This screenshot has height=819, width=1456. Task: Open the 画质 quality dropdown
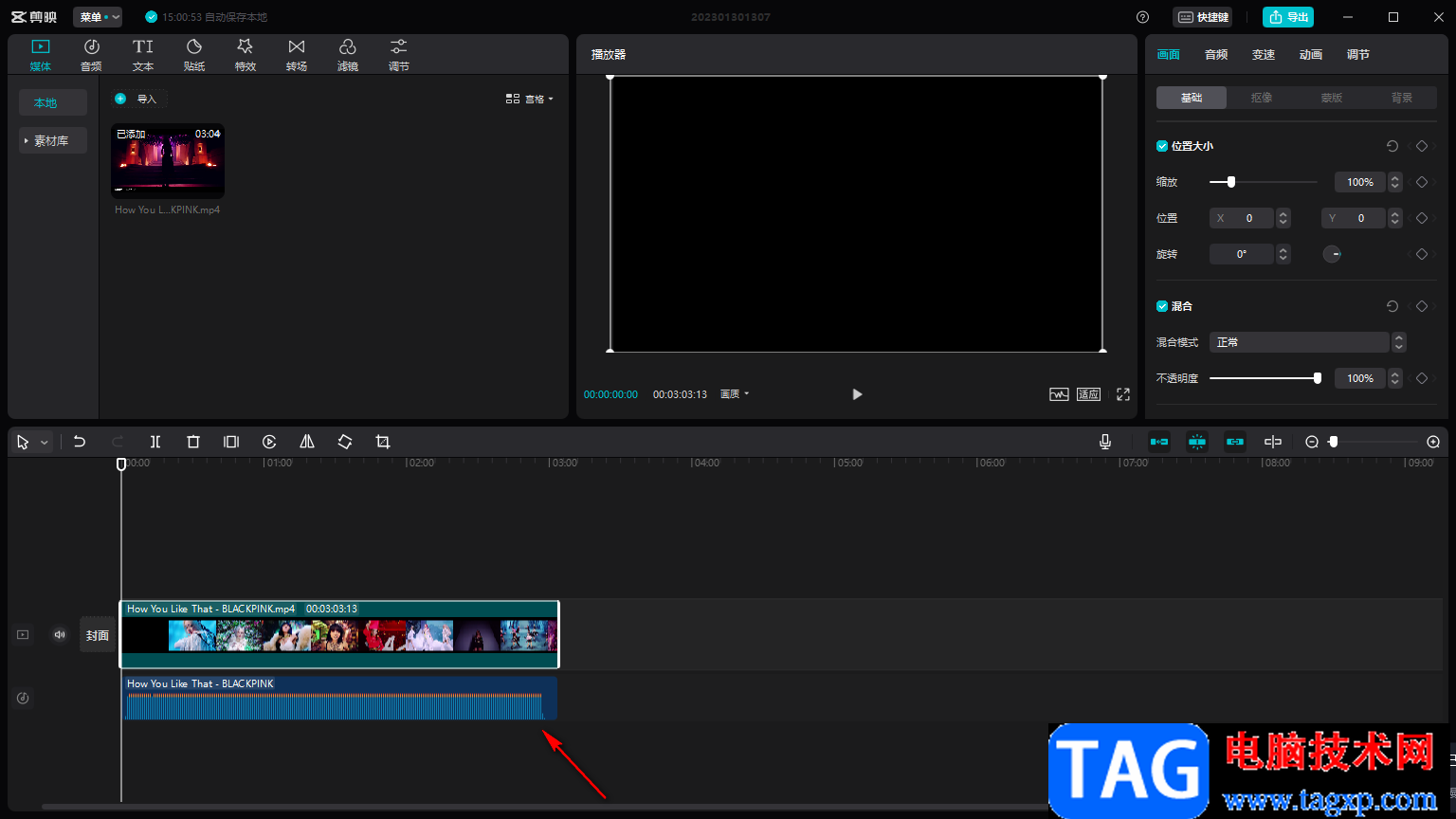pyautogui.click(x=735, y=394)
